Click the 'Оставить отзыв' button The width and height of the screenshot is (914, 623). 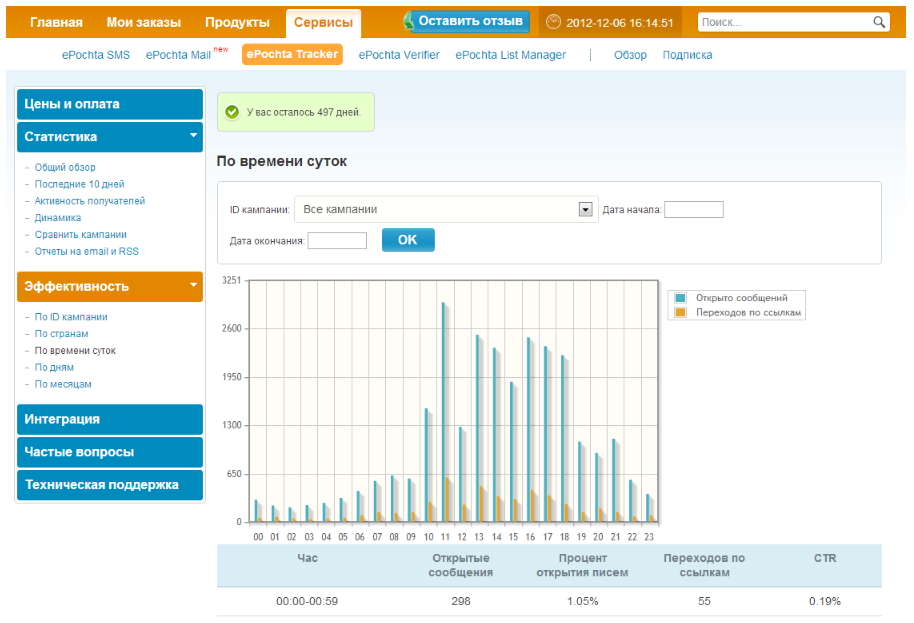point(470,21)
